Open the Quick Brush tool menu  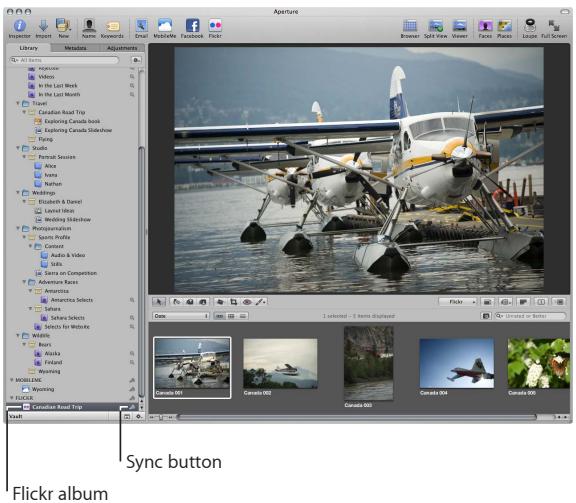click(261, 302)
